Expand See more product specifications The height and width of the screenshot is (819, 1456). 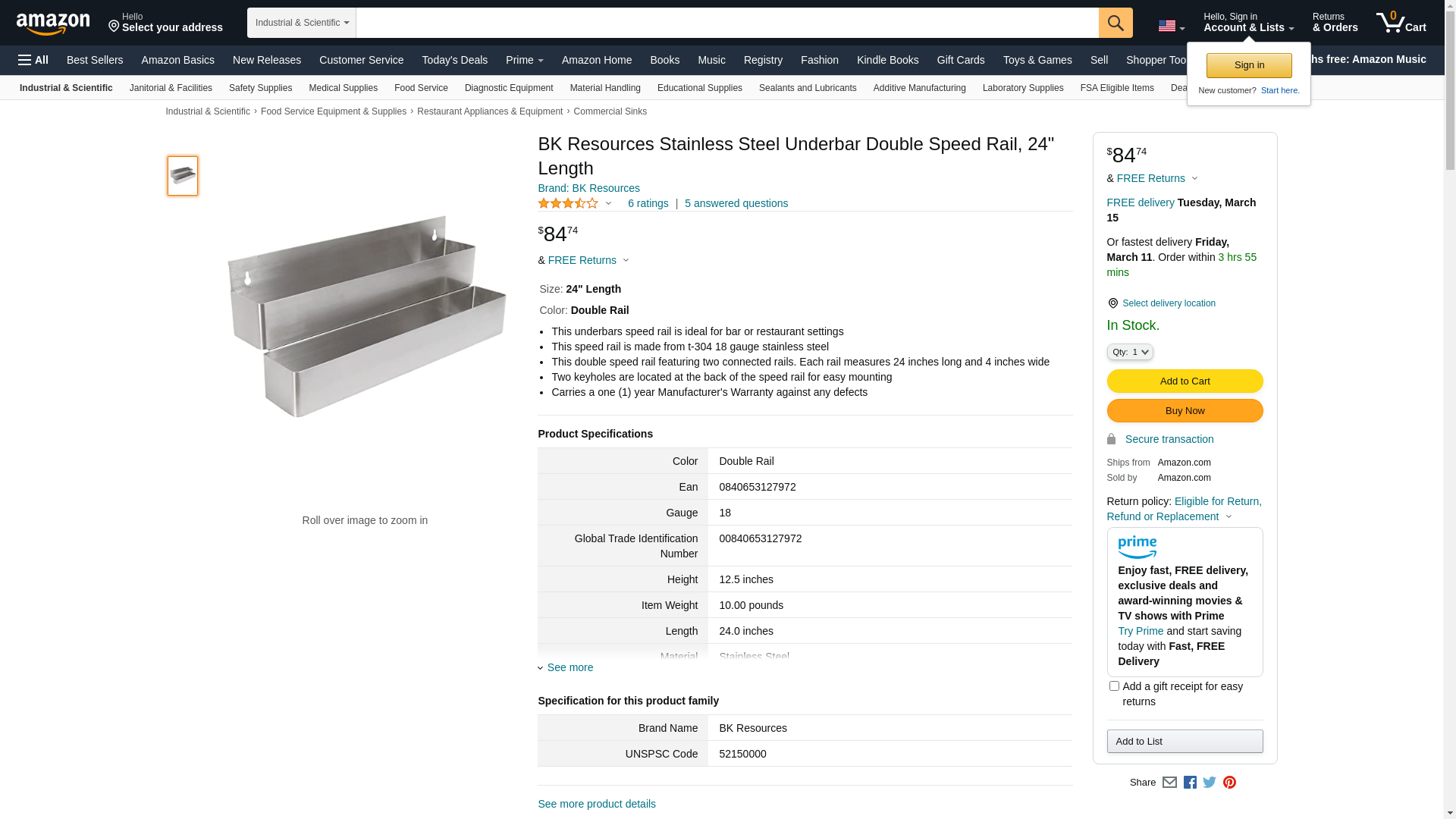(570, 667)
